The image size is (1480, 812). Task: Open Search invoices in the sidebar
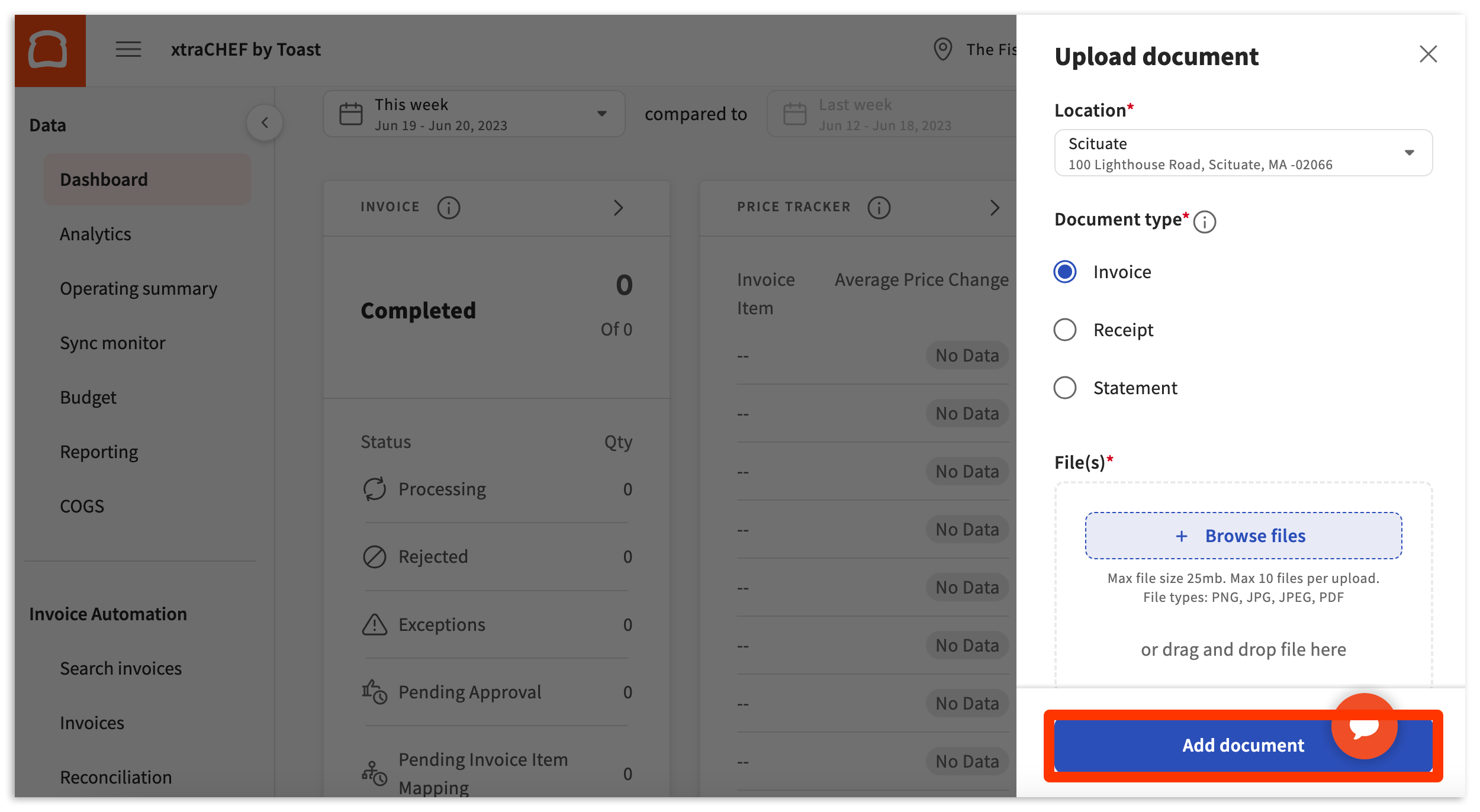[121, 669]
